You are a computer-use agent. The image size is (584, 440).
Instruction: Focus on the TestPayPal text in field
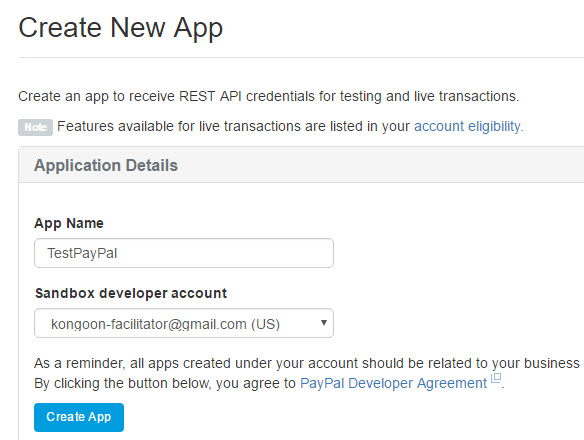[82, 253]
